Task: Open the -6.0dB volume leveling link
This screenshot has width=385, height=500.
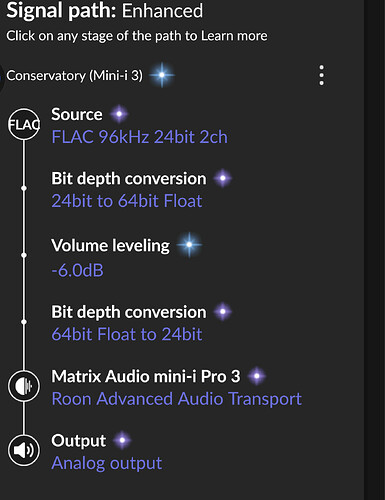Action: pyautogui.click(x=77, y=270)
